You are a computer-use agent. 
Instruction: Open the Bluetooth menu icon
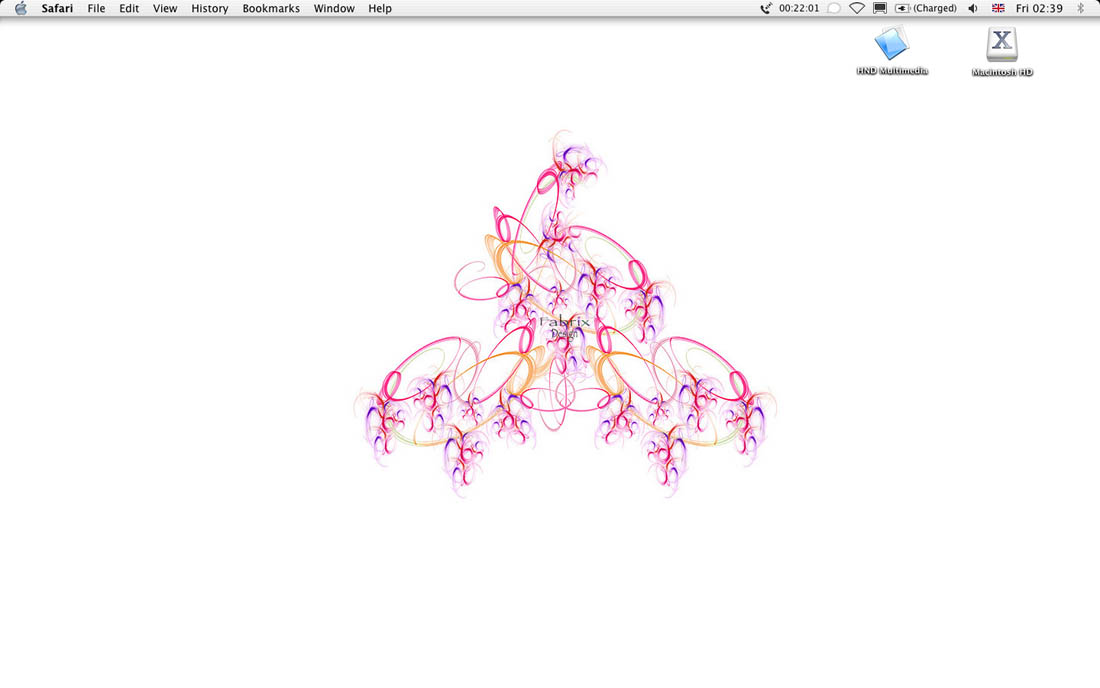1080,8
